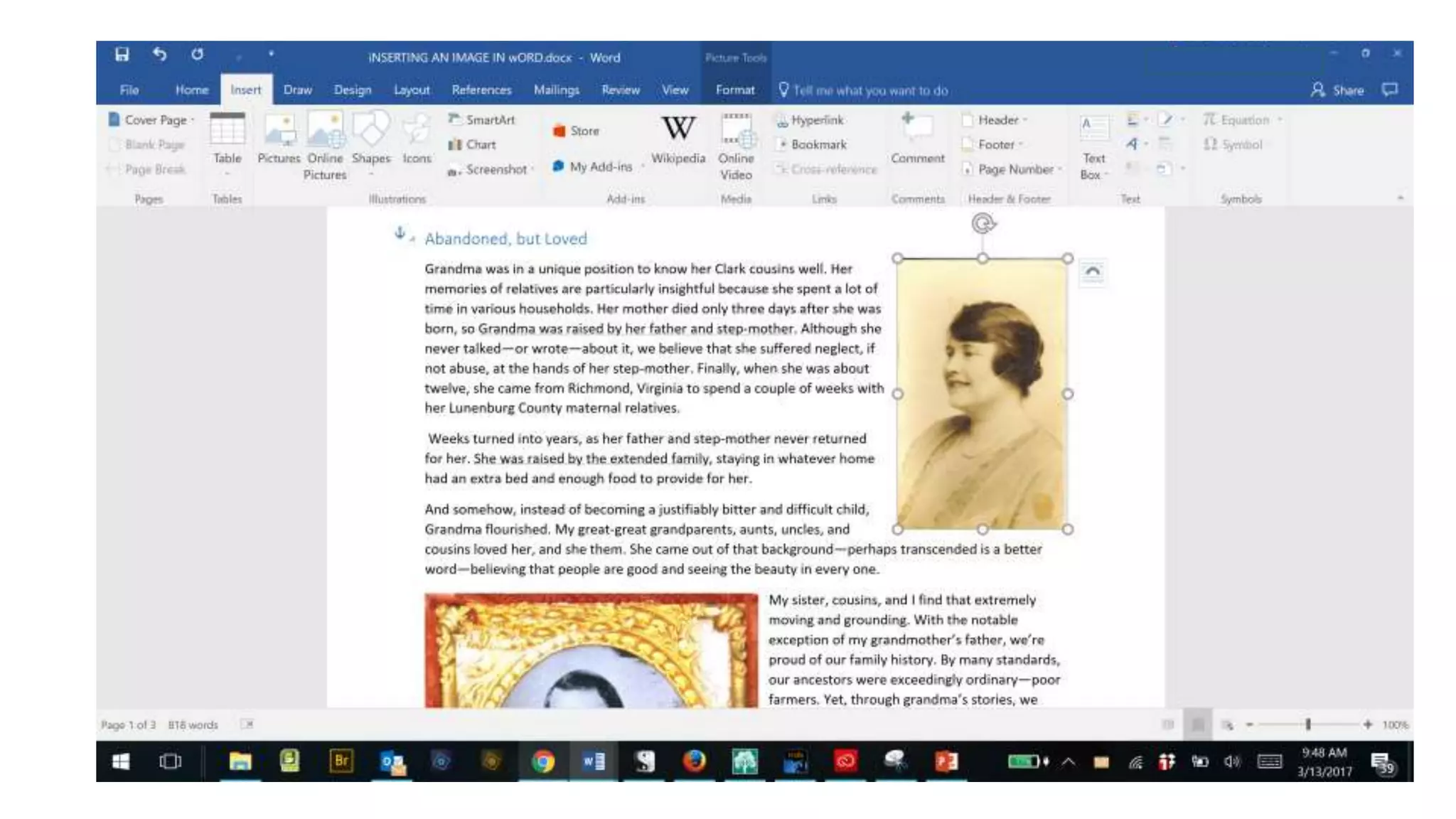Click the Share button
Viewport: 1456px width, 819px height.
click(x=1337, y=90)
